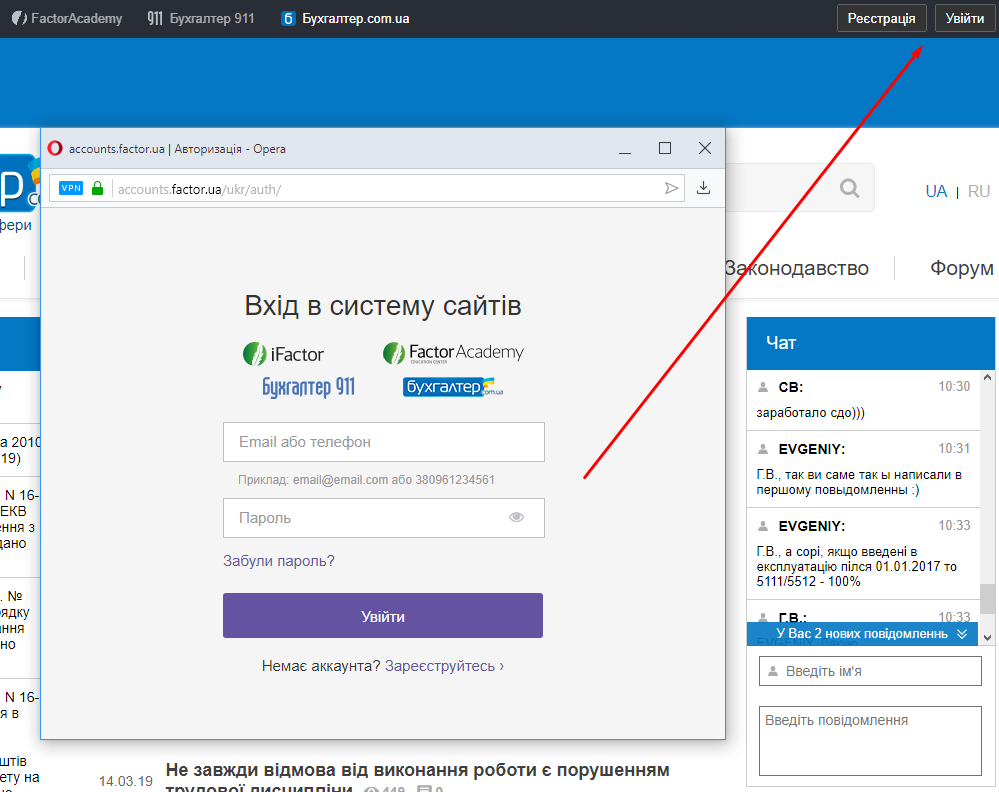Viewport: 999px width, 792px height.
Task: Switch site language to RU
Action: (979, 191)
